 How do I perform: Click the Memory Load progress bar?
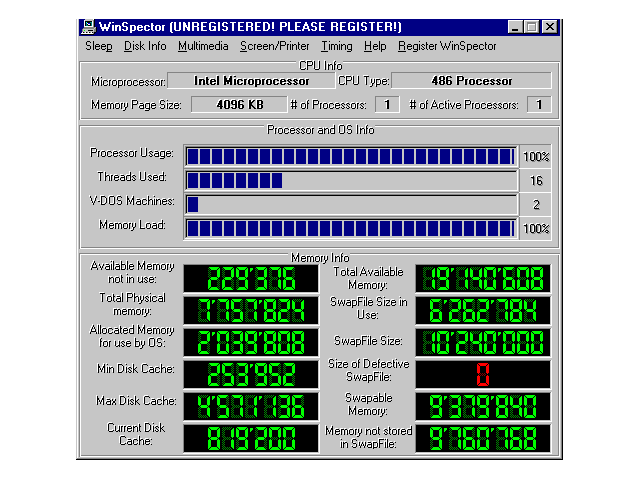[x=350, y=228]
